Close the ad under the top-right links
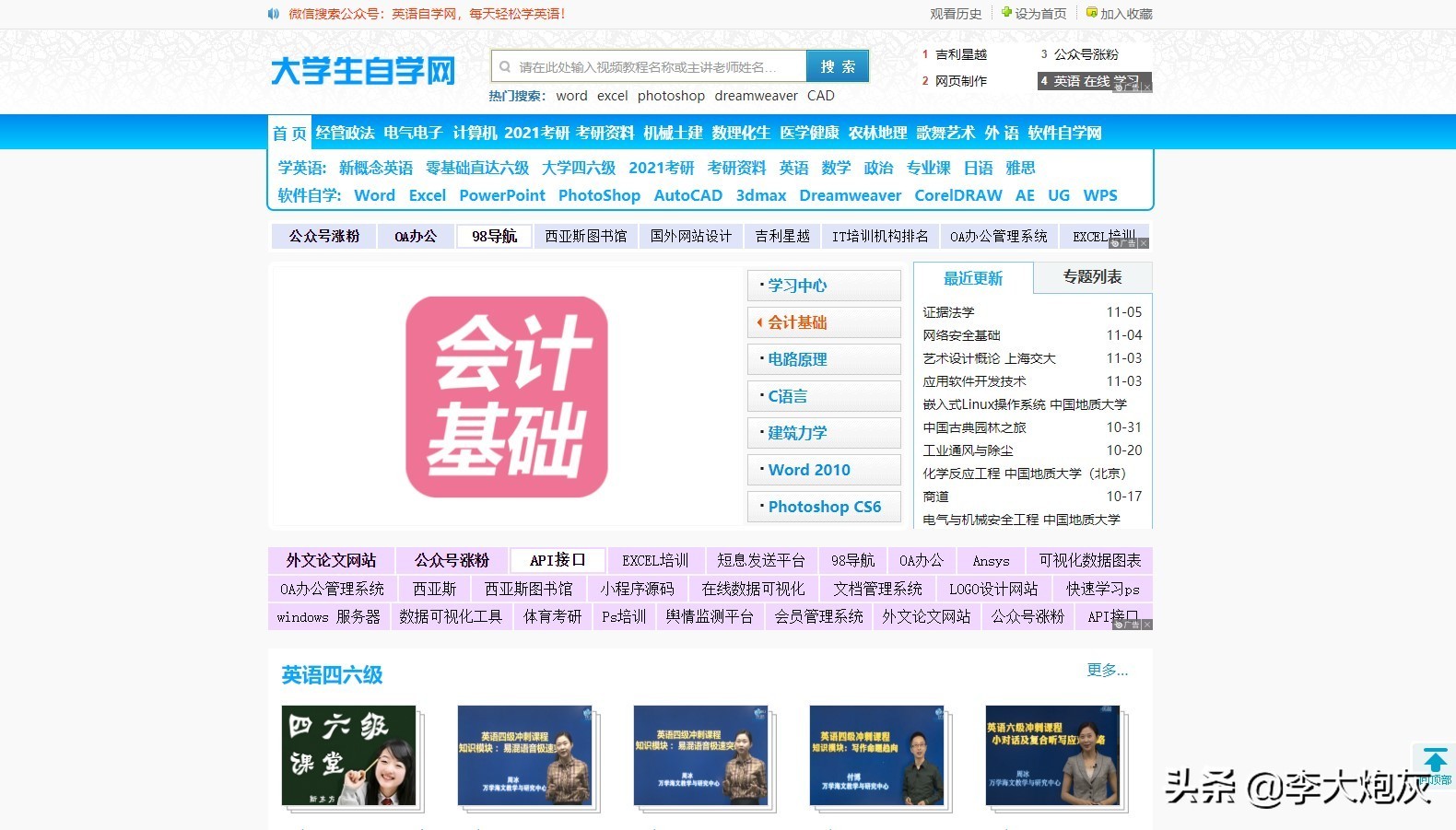 (1146, 88)
